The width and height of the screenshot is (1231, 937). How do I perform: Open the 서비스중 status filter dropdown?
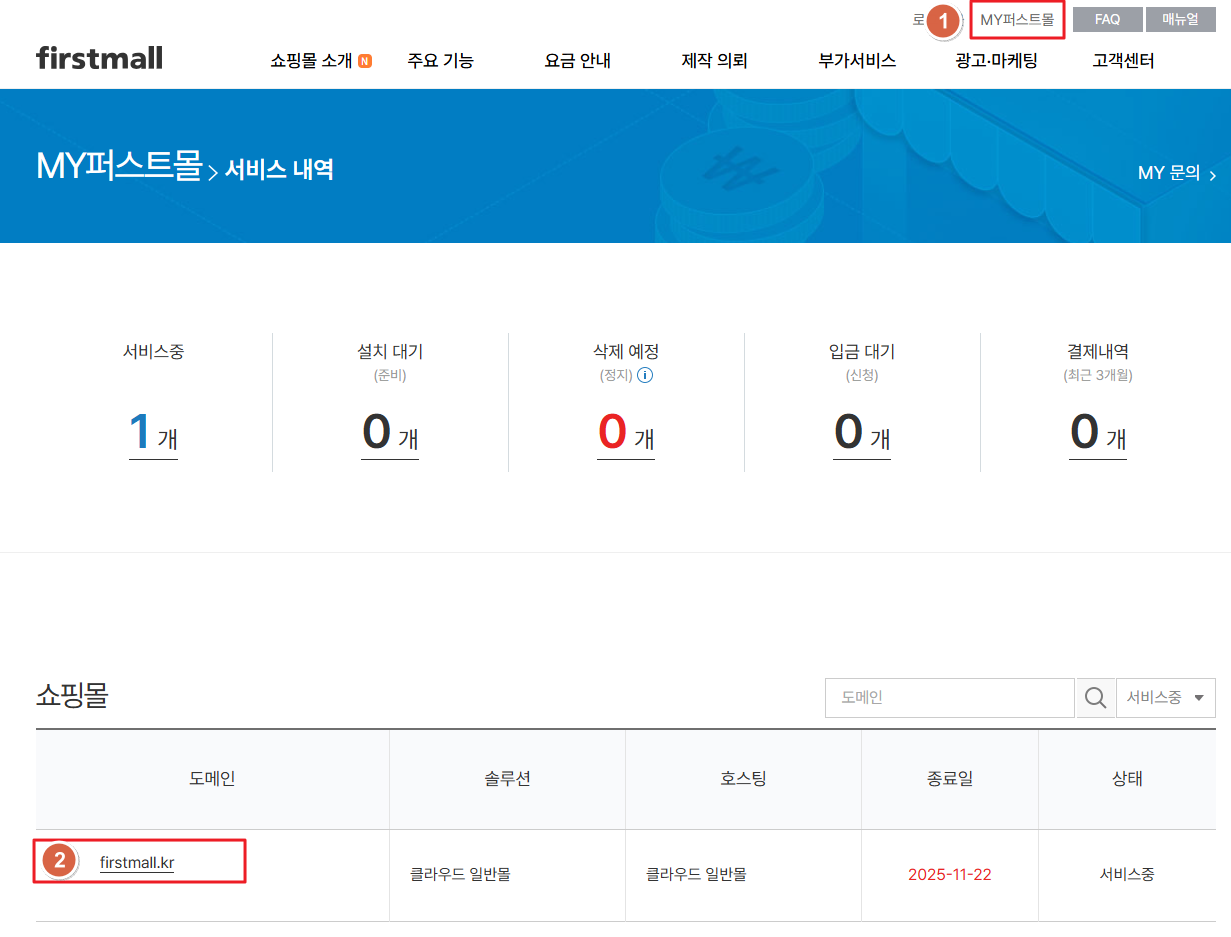tap(1166, 698)
